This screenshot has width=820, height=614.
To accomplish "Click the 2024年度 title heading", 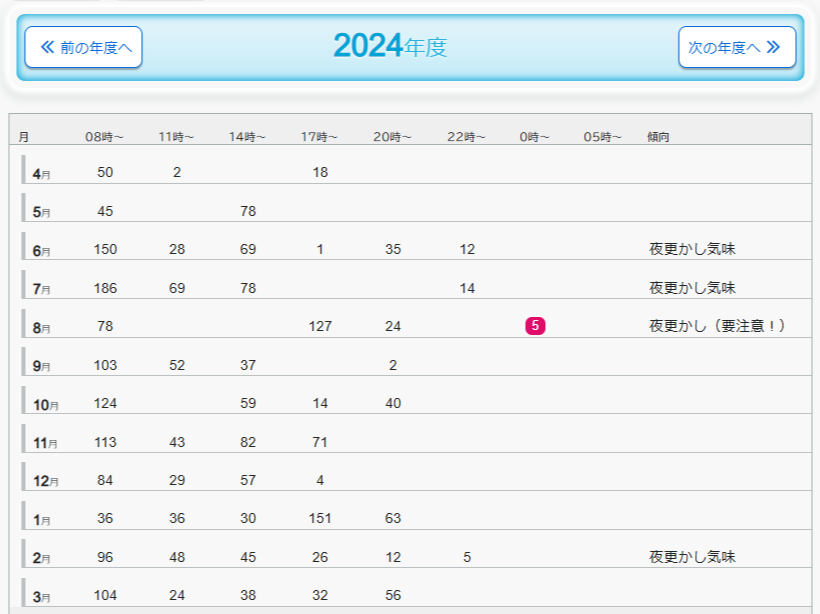I will [x=389, y=46].
